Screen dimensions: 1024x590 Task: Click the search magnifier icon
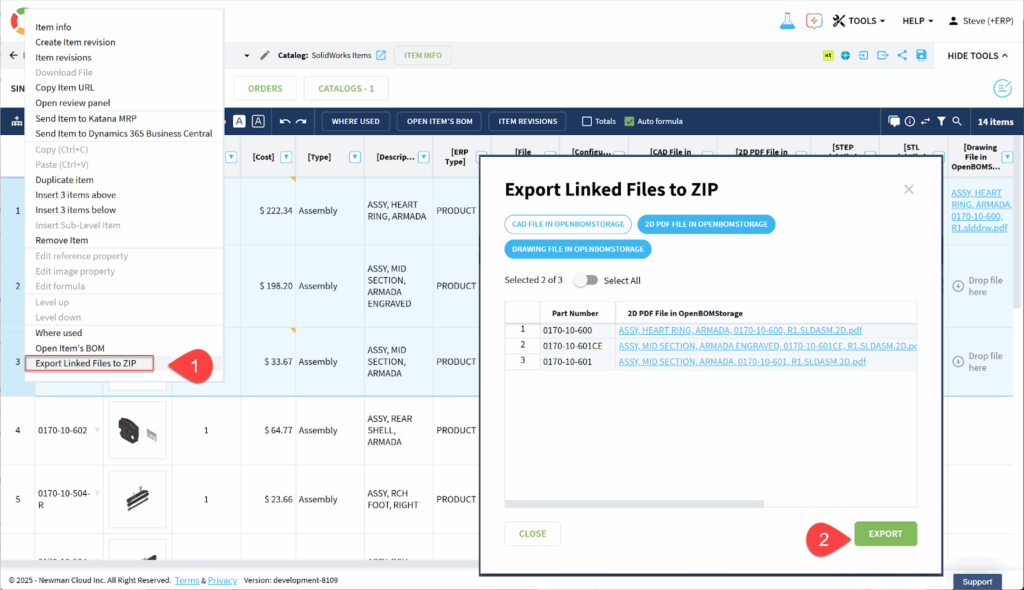(x=957, y=122)
